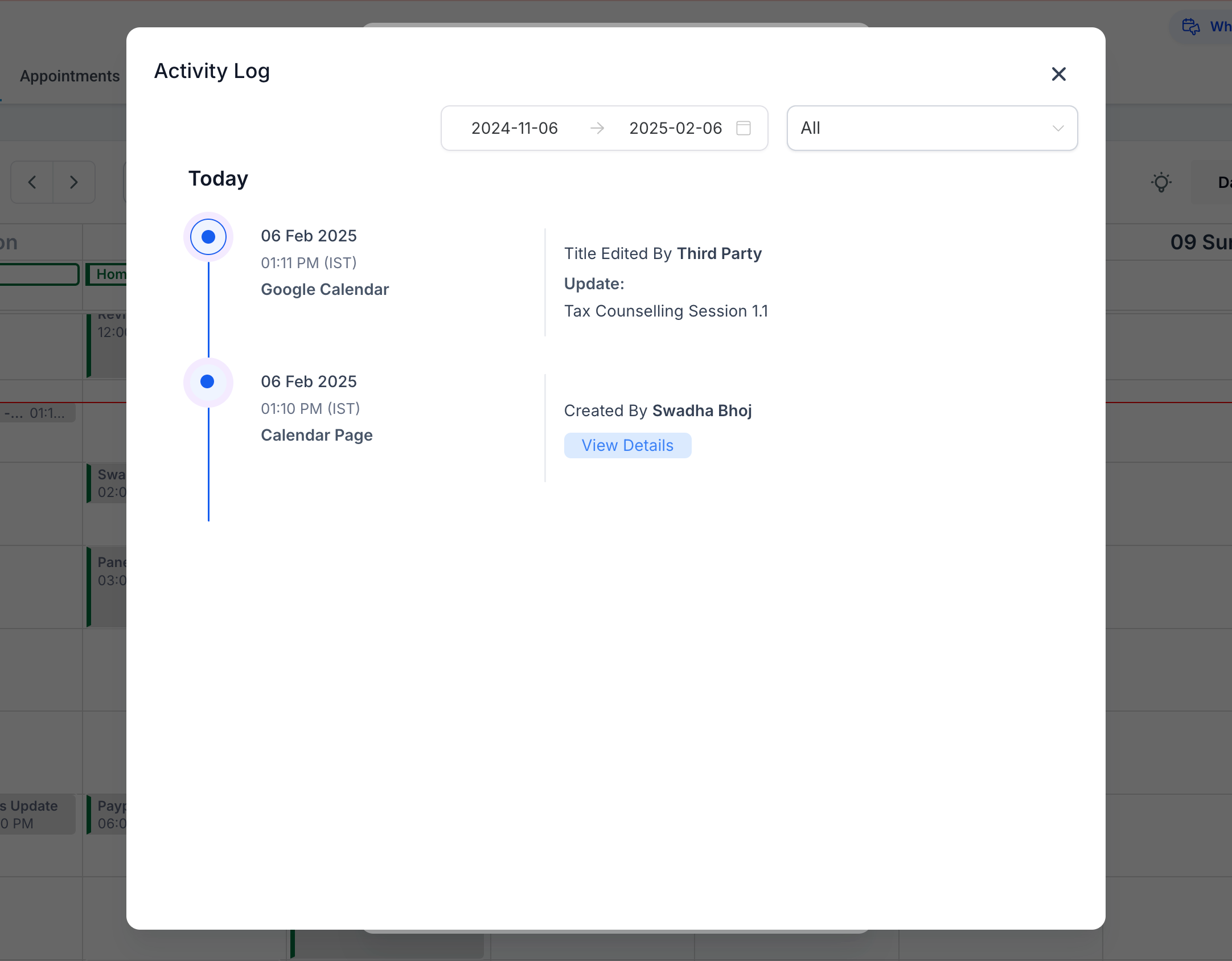Click the Google Calendar source label

coord(325,289)
